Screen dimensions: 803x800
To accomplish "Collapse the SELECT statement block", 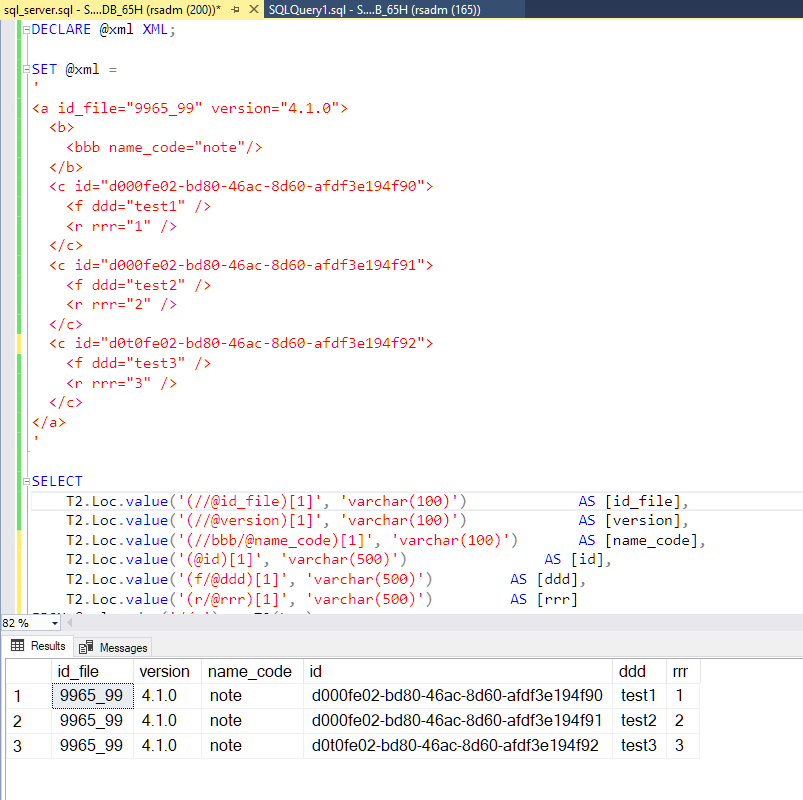I will coord(27,481).
